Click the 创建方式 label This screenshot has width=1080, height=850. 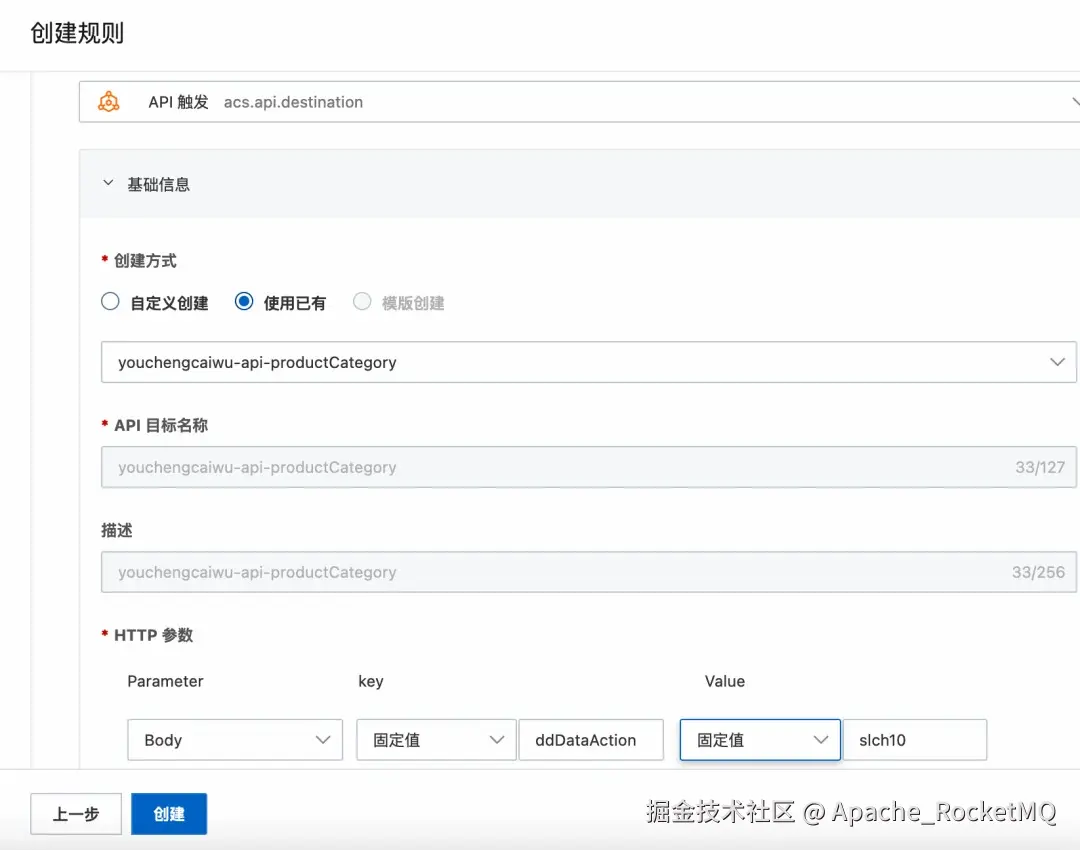click(145, 260)
